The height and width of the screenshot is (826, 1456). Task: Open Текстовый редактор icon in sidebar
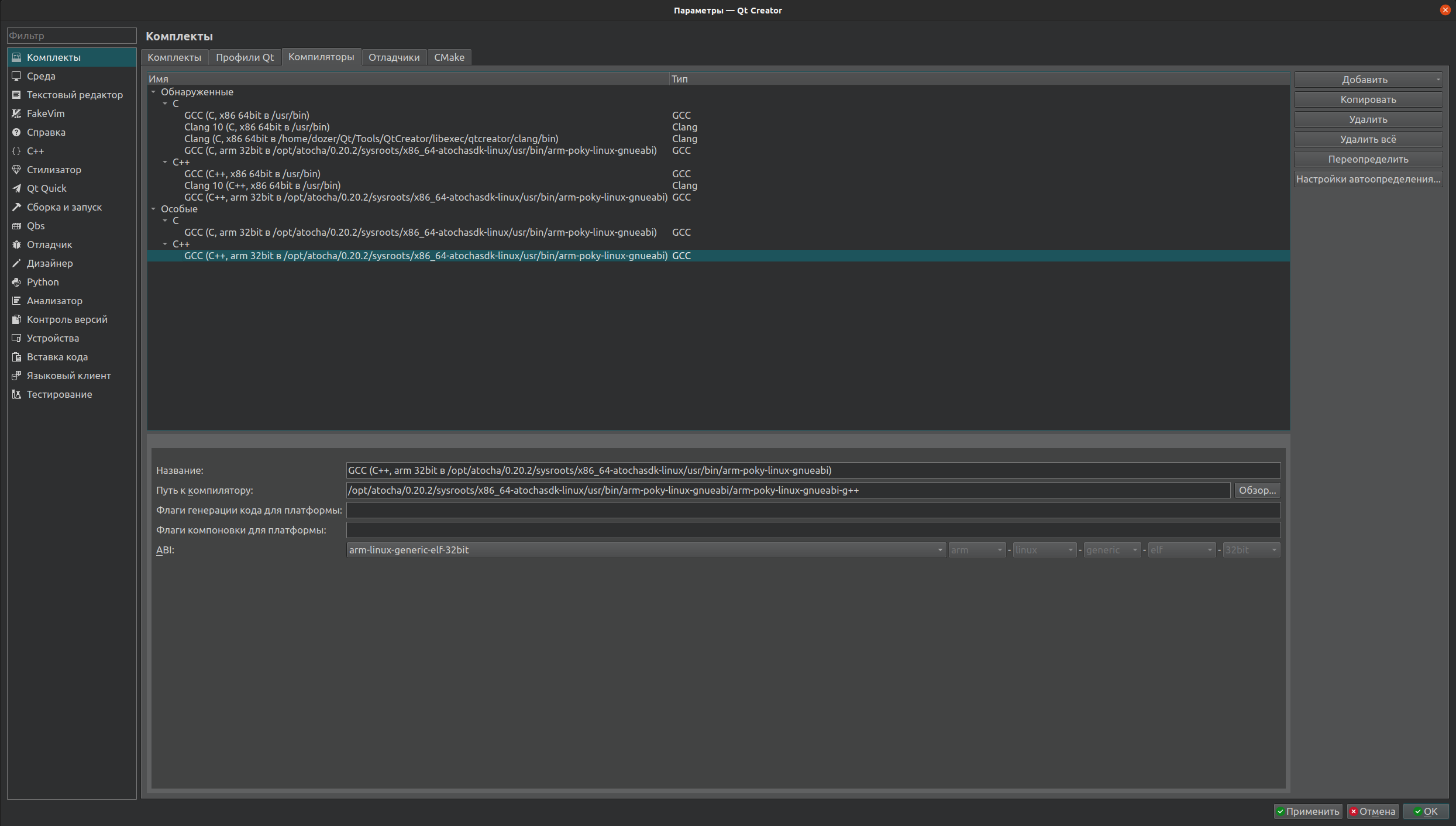click(x=16, y=95)
